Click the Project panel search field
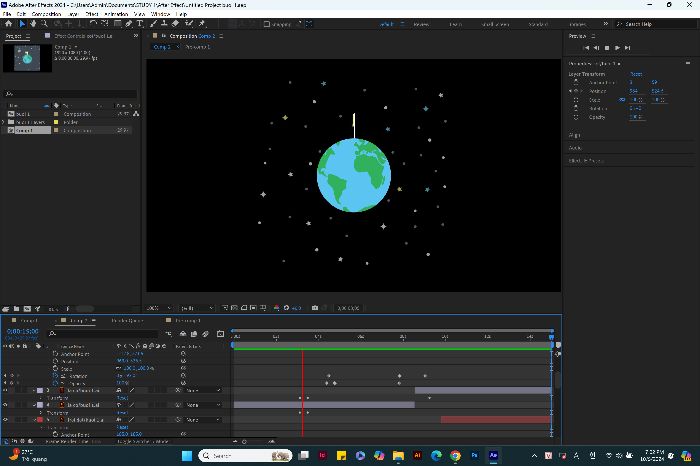This screenshot has height=466, width=700. point(70,94)
